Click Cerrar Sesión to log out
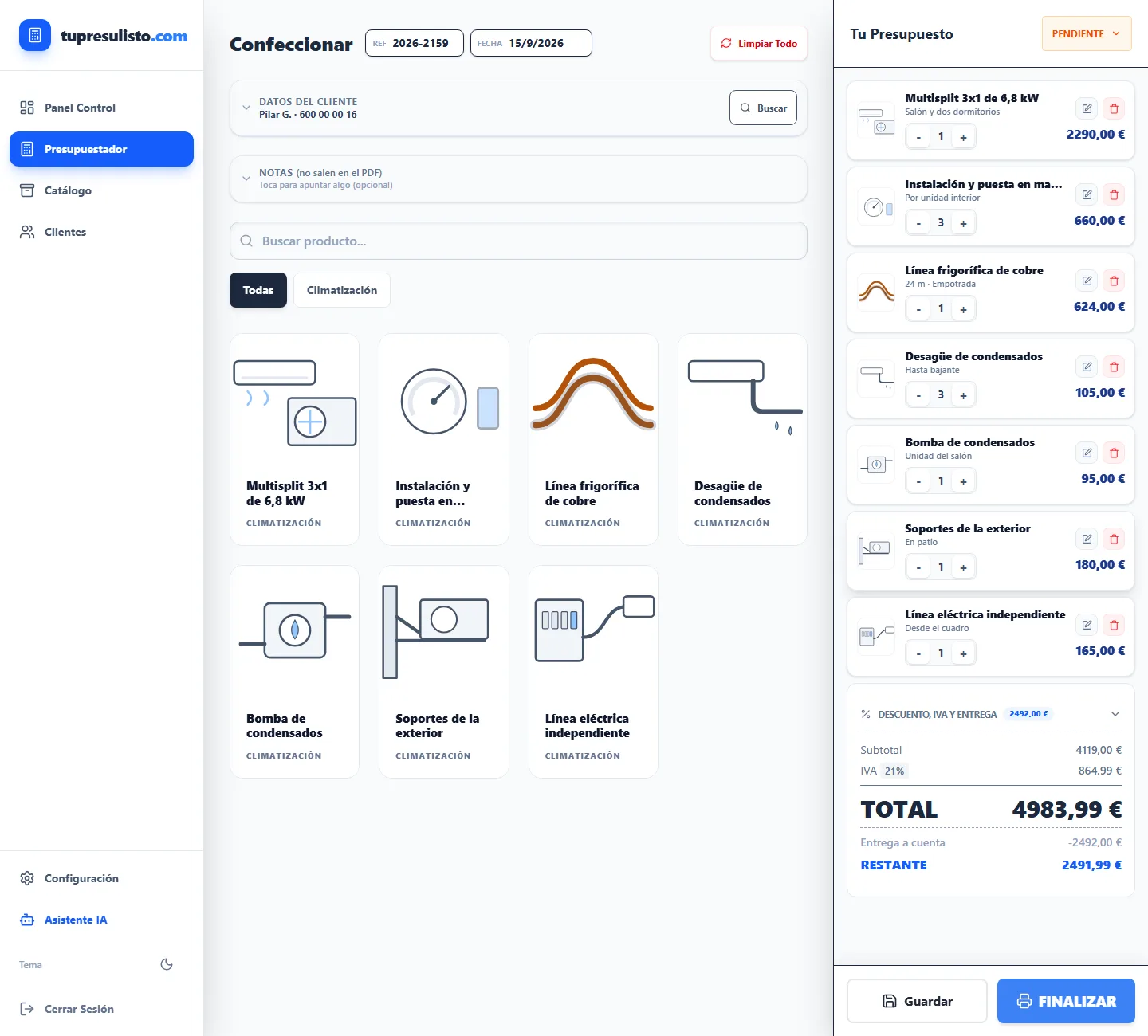 click(101, 1009)
